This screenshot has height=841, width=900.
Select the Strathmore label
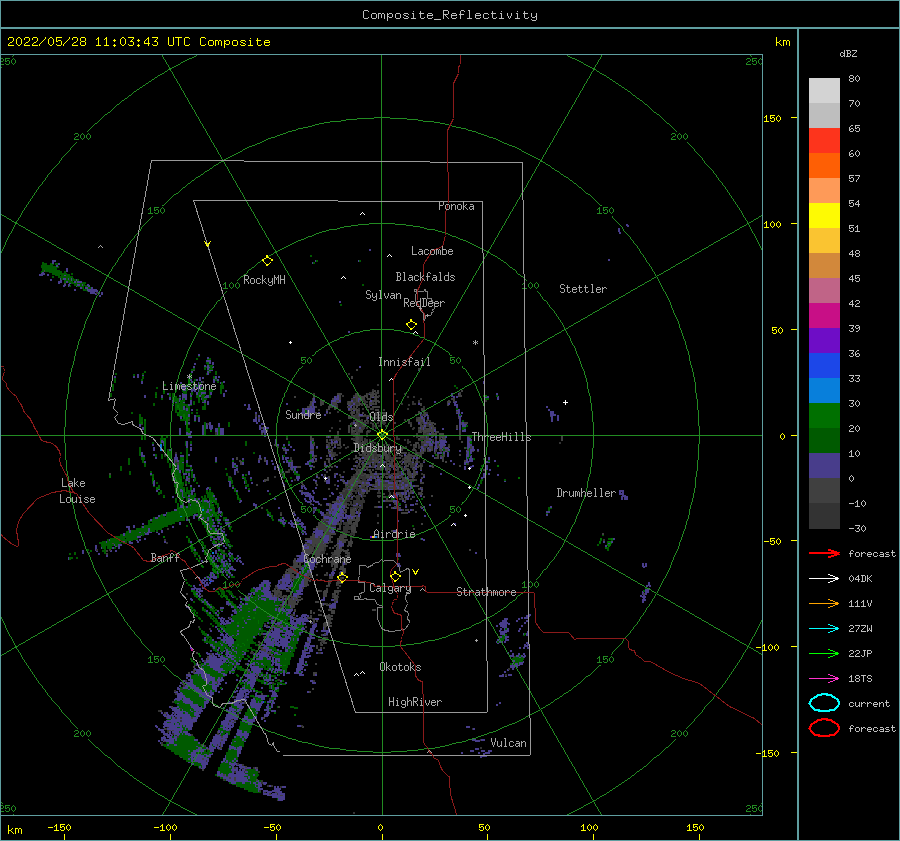tap(486, 592)
